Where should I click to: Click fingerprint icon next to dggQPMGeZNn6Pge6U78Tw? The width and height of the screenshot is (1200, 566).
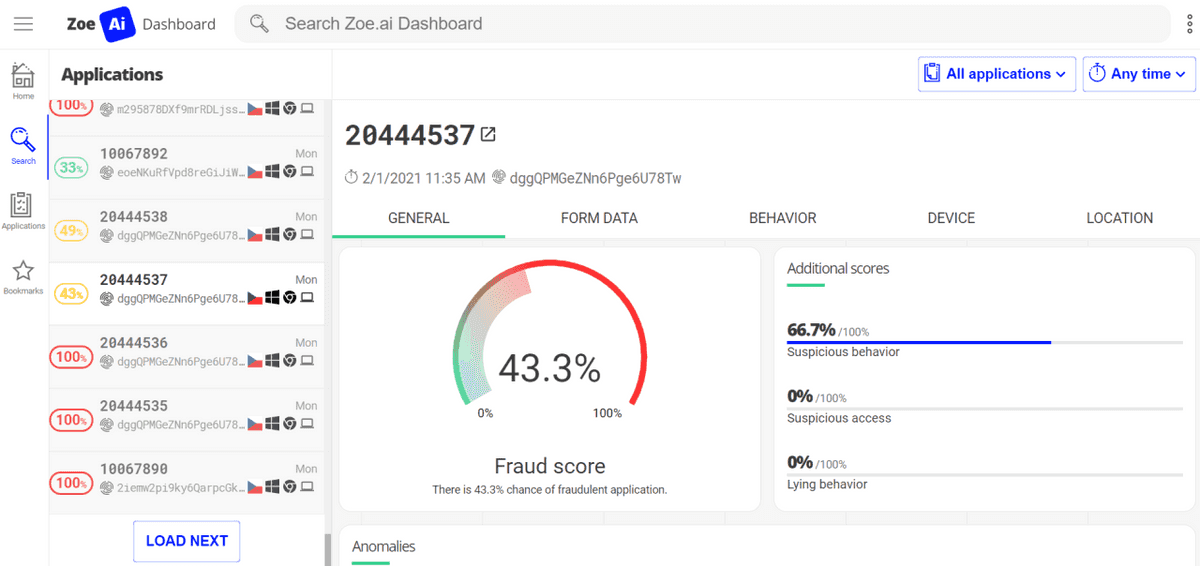pos(500,178)
